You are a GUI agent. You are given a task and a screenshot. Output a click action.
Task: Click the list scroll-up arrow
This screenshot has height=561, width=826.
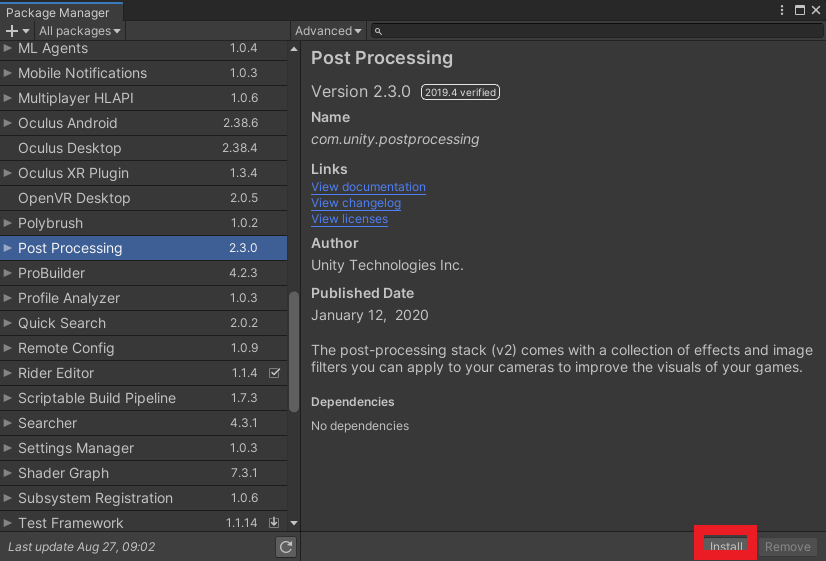click(294, 47)
